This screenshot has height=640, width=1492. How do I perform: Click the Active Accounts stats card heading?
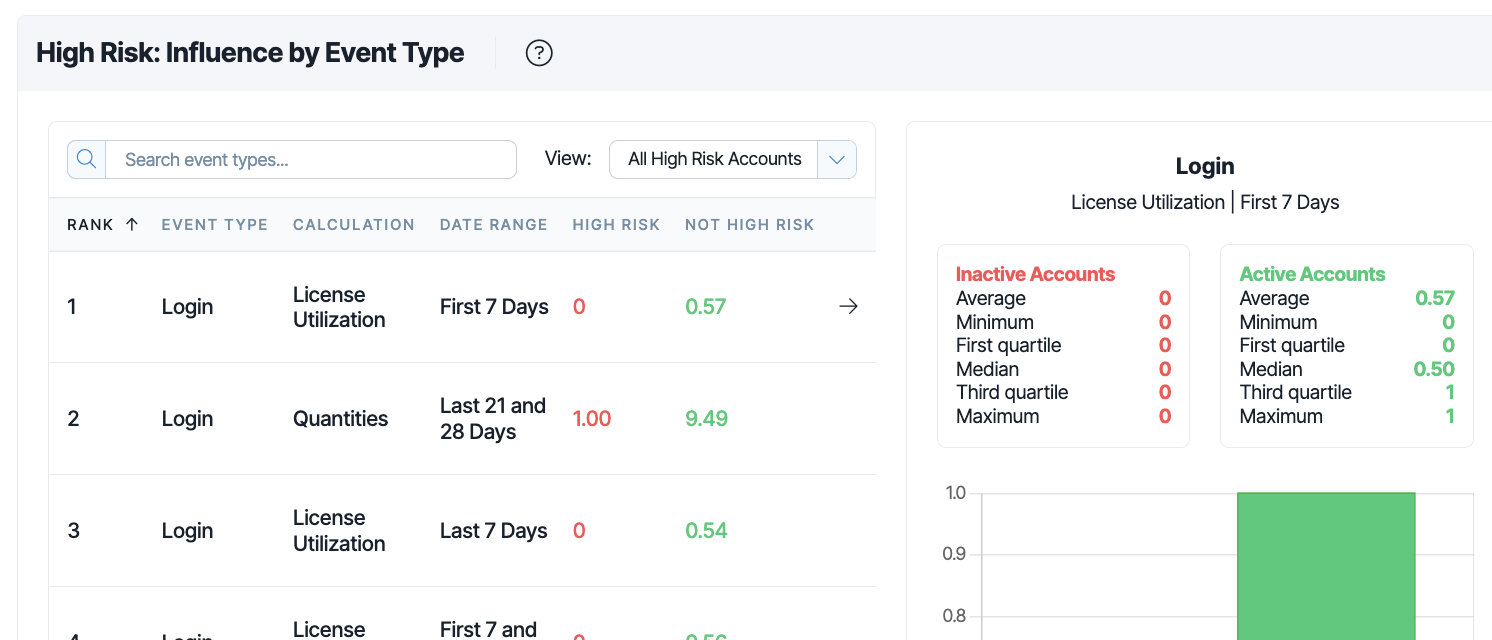(x=1312, y=274)
